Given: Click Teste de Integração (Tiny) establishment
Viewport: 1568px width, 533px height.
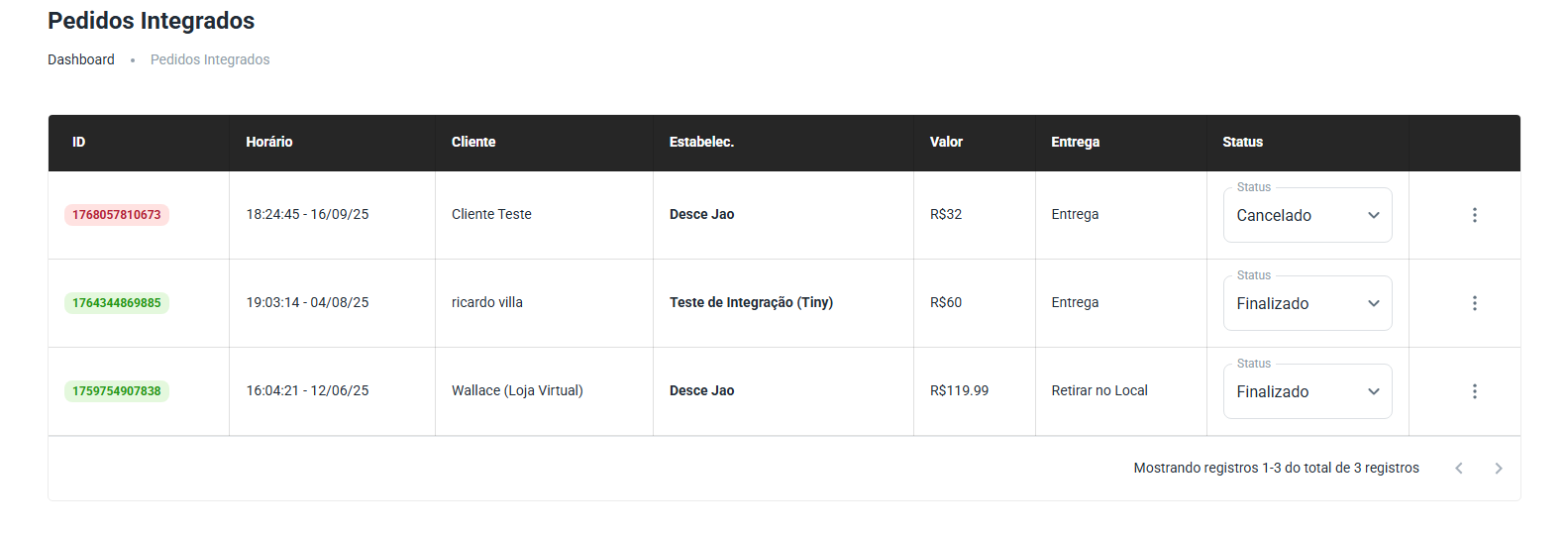Looking at the screenshot, I should click(751, 302).
